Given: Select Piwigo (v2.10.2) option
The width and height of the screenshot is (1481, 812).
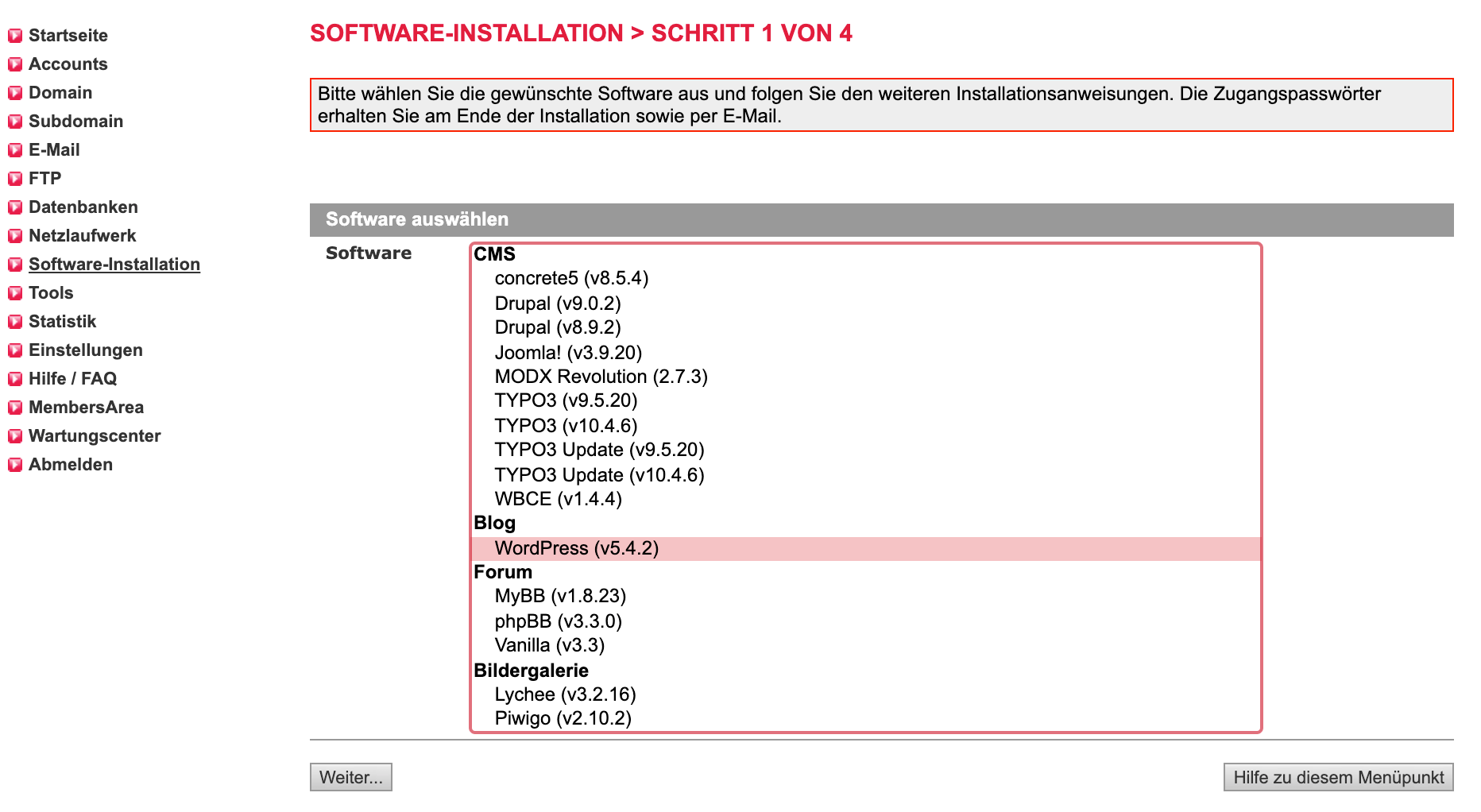Looking at the screenshot, I should click(x=866, y=718).
